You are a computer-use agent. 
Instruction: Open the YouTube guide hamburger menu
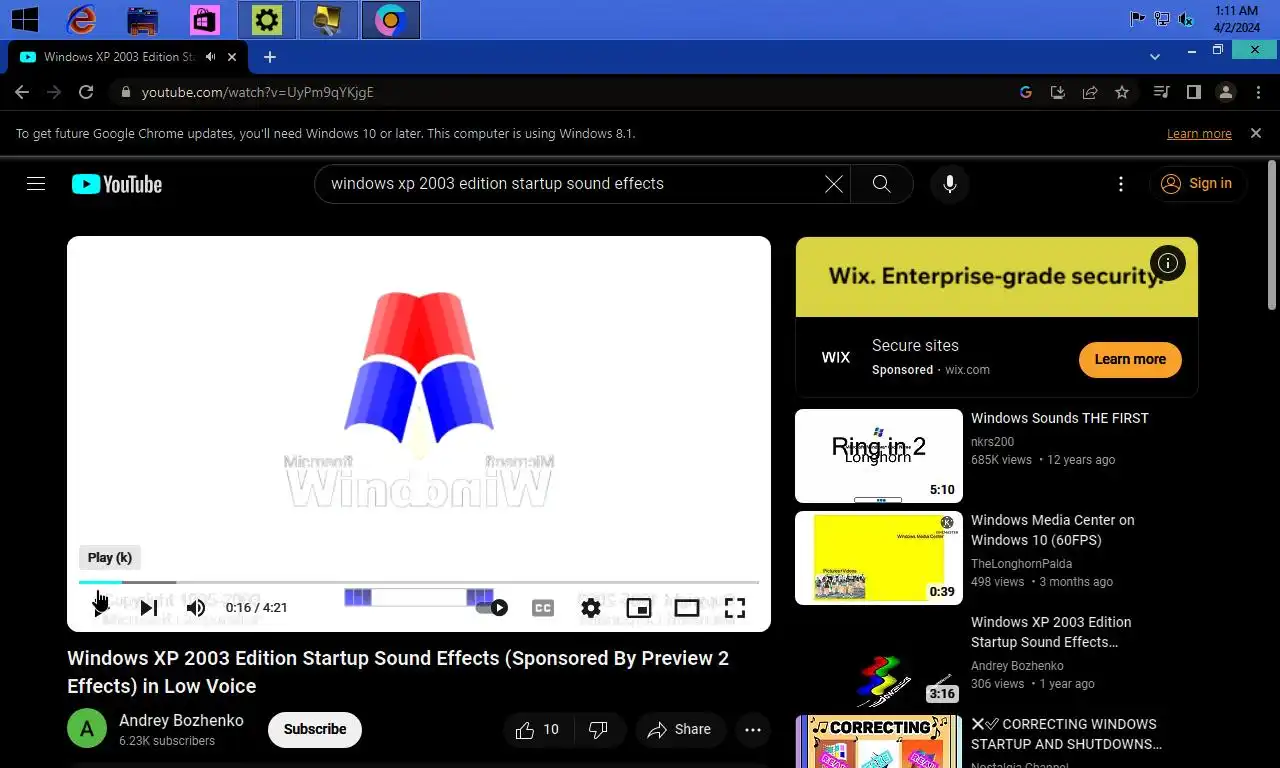[36, 183]
